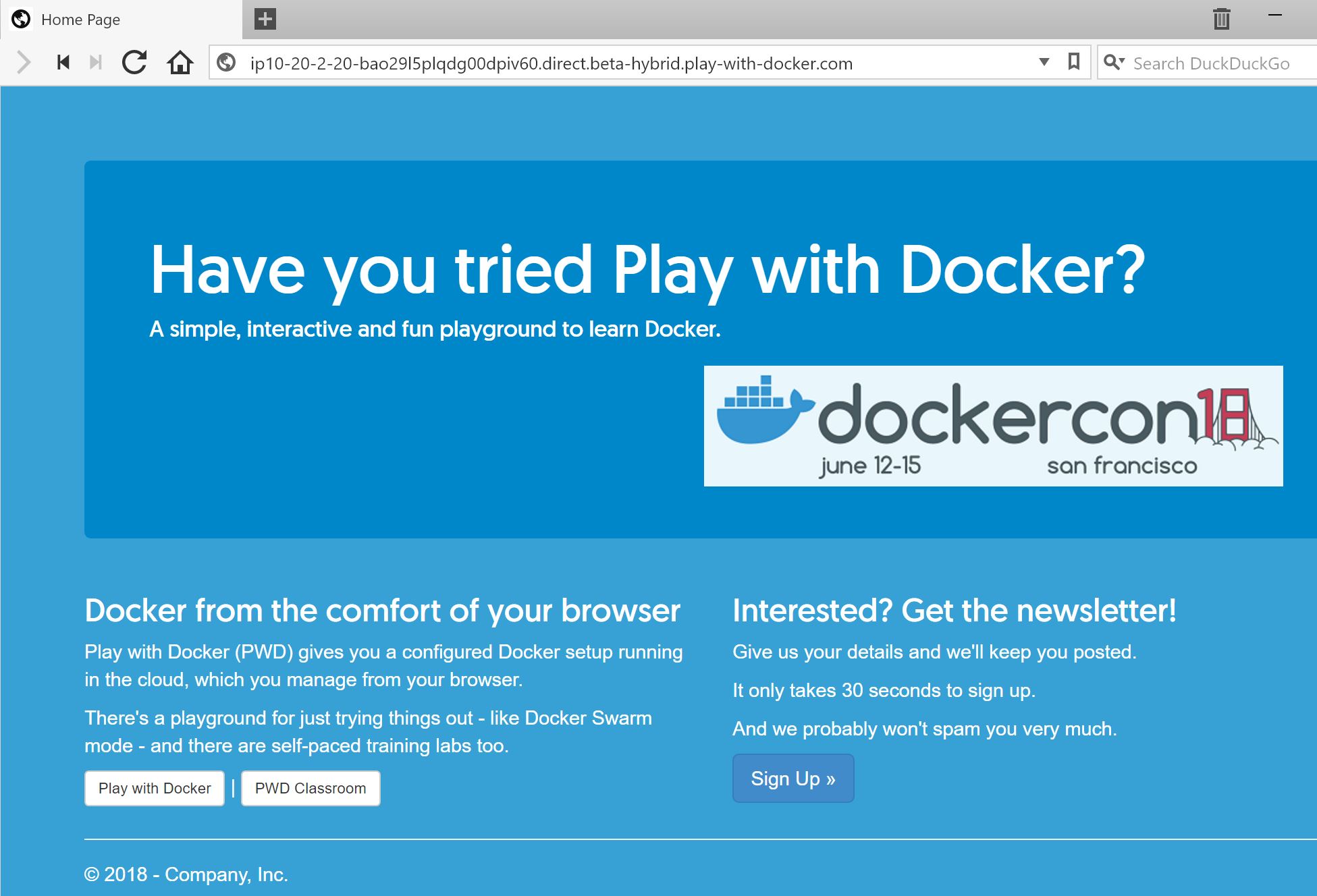Image resolution: width=1317 pixels, height=896 pixels.
Task: Click the forward navigation arrow
Action: (x=24, y=63)
